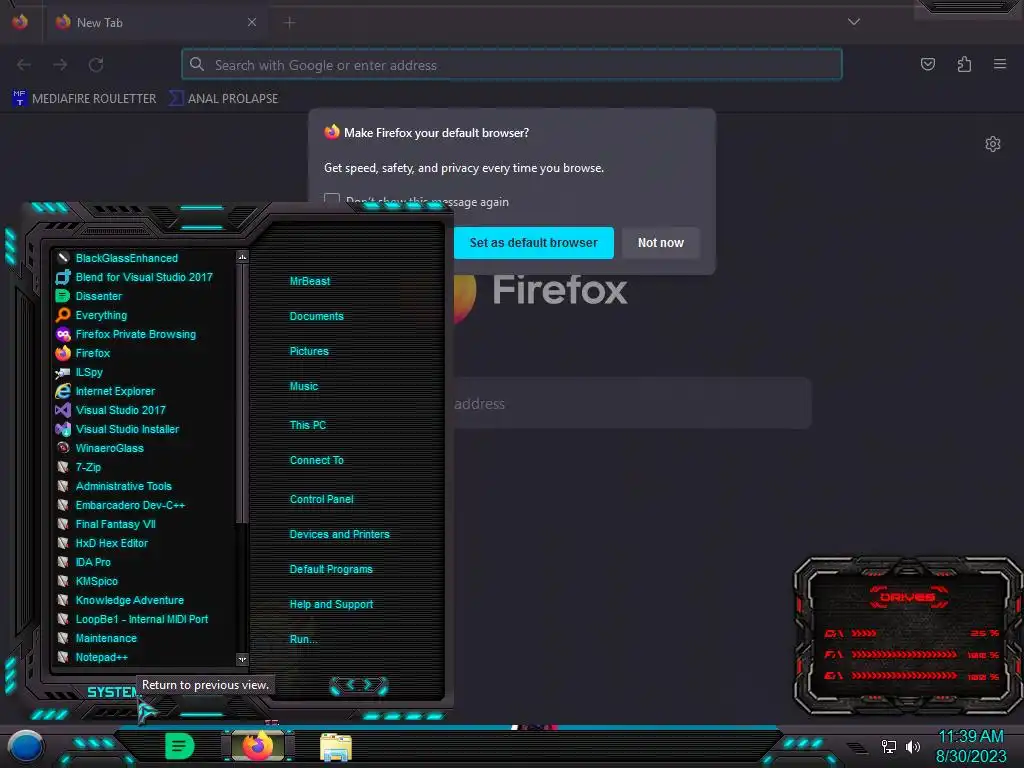Close the New Tab browser tab
The image size is (1024, 768).
pos(252,22)
